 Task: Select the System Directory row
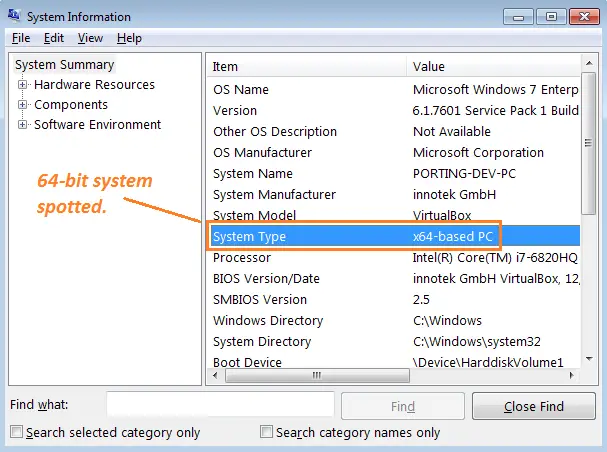point(393,341)
